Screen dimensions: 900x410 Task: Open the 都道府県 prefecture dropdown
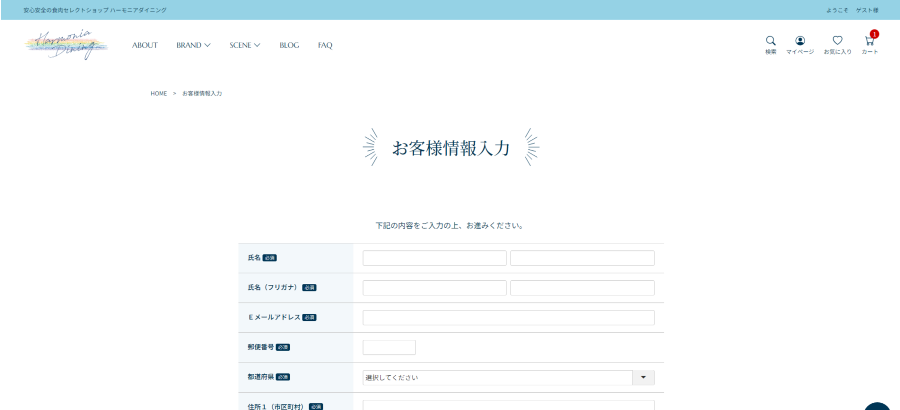(x=508, y=378)
